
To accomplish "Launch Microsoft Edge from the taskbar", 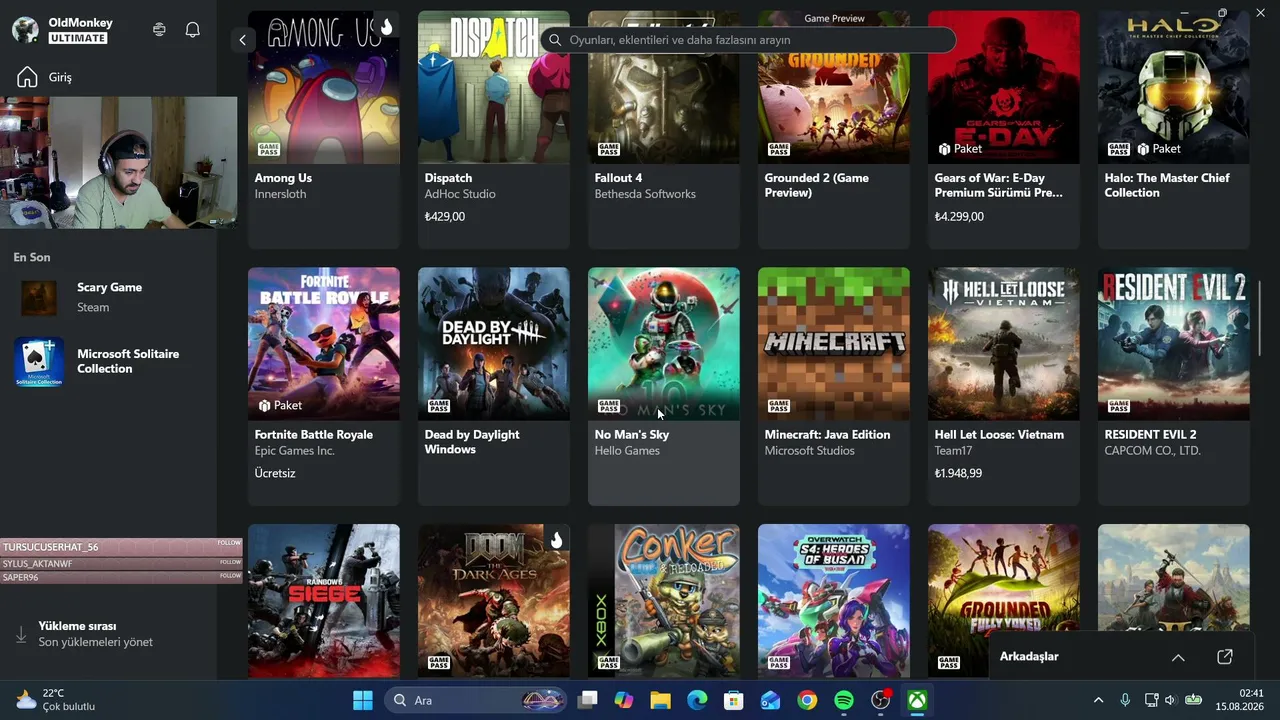I will 697,700.
